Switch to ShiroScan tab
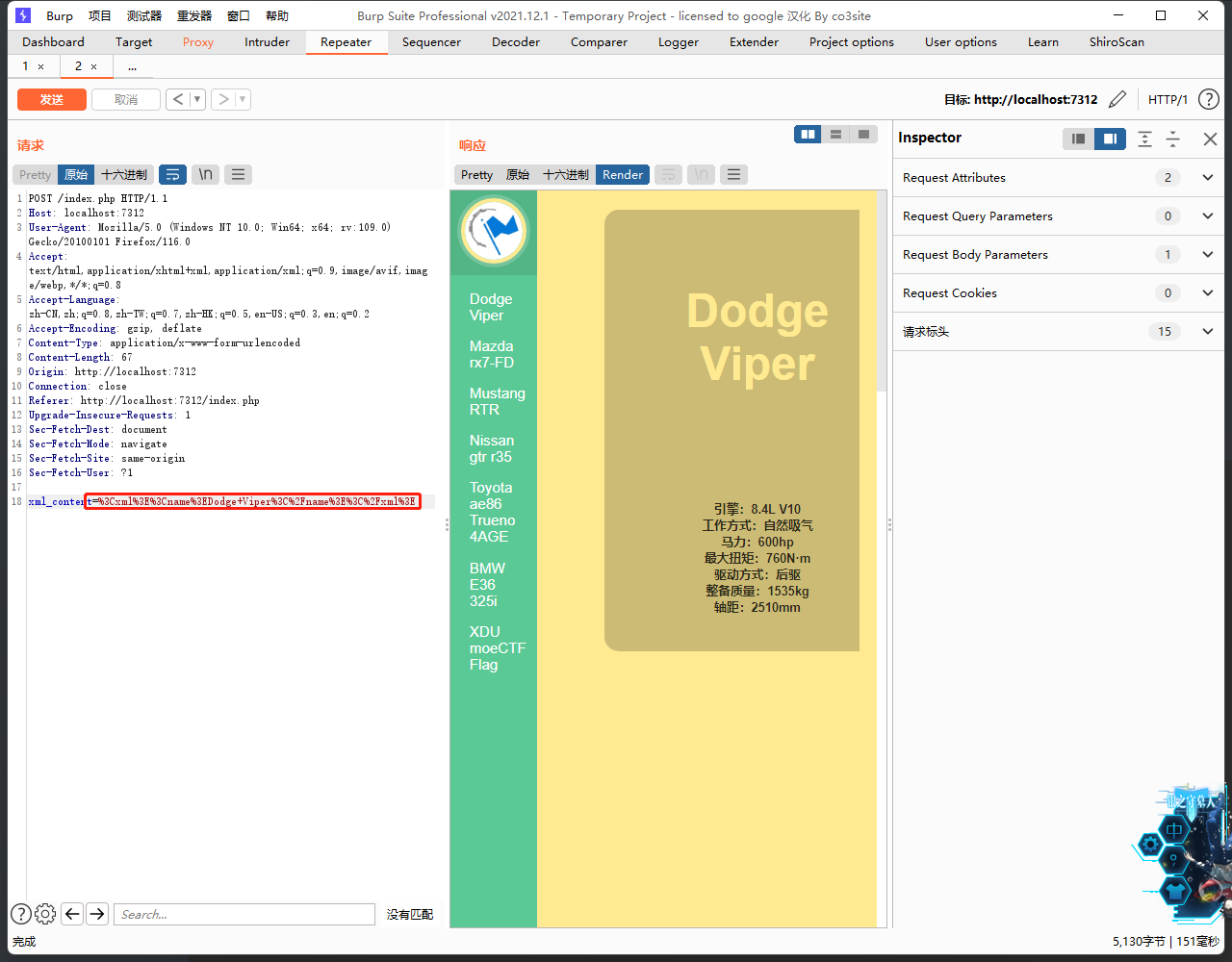Viewport: 1232px width, 962px height. coord(1117,41)
